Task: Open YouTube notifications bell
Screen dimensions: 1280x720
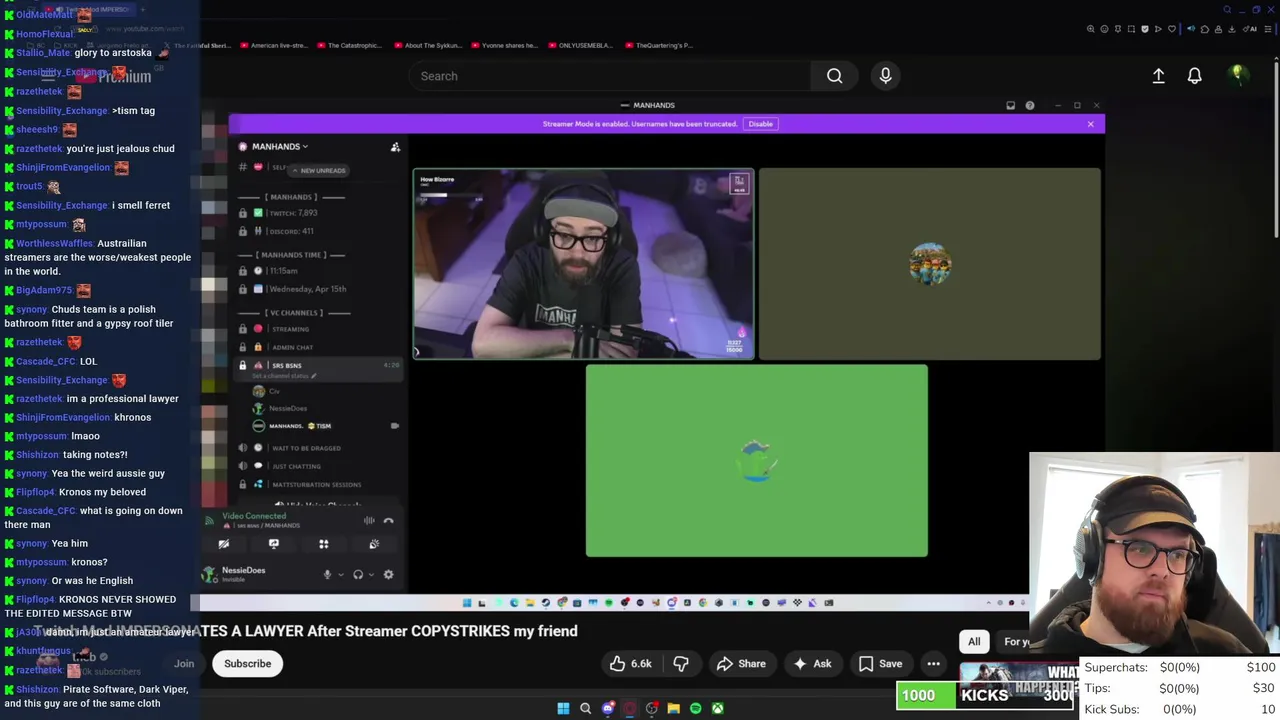Action: [x=1194, y=76]
